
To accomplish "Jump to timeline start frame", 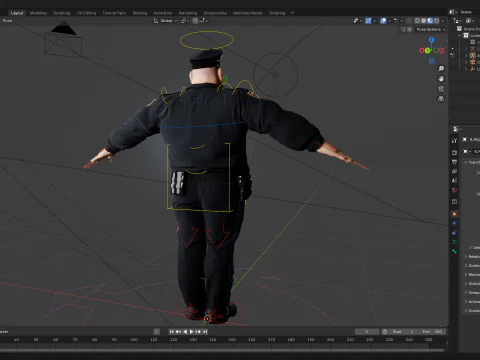I will (172, 332).
